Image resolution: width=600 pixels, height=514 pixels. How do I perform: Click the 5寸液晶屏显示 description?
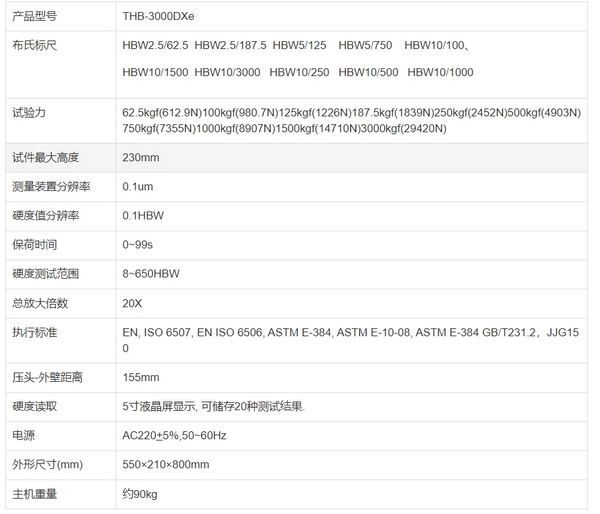coord(214,406)
